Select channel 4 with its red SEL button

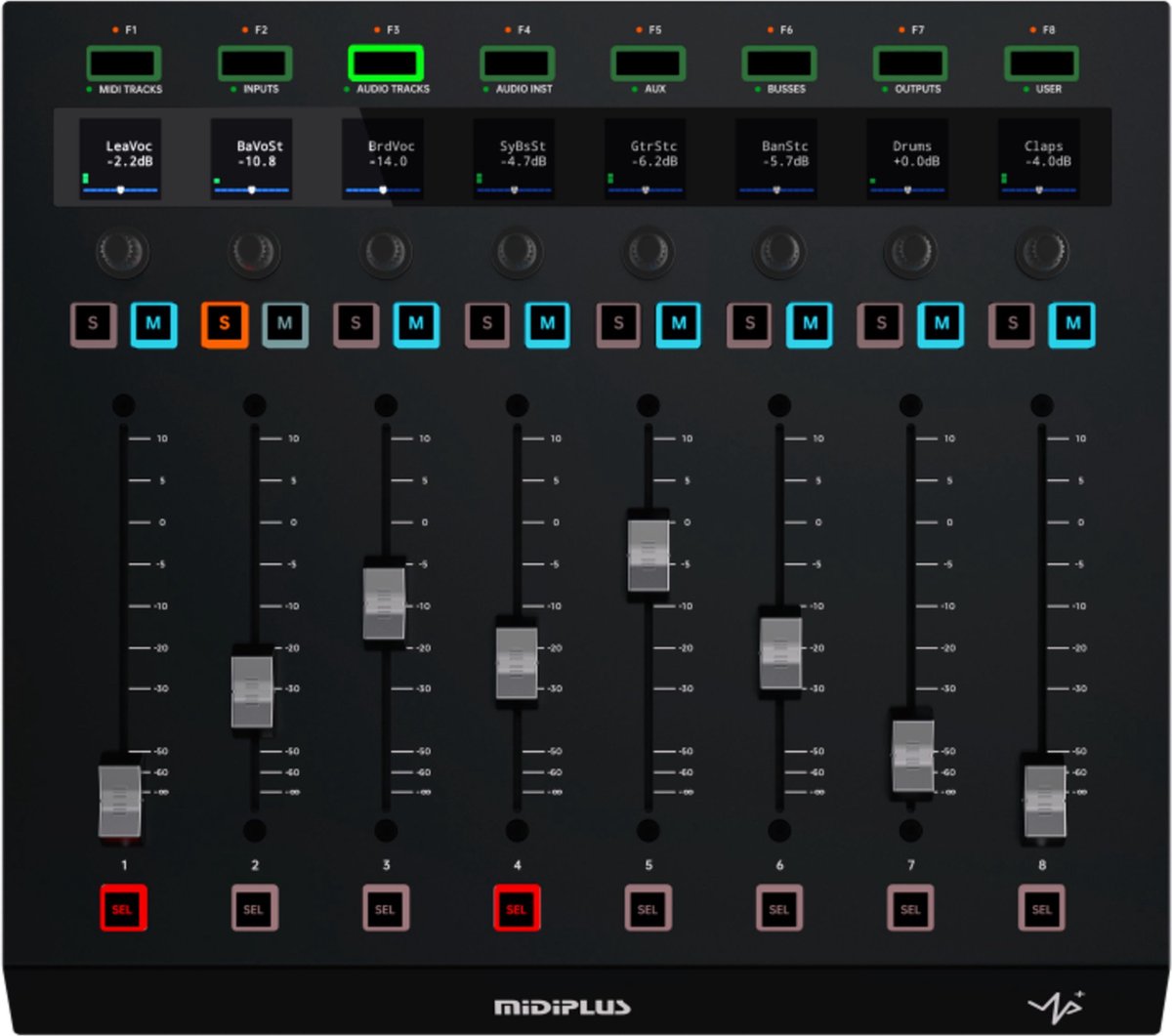(517, 908)
